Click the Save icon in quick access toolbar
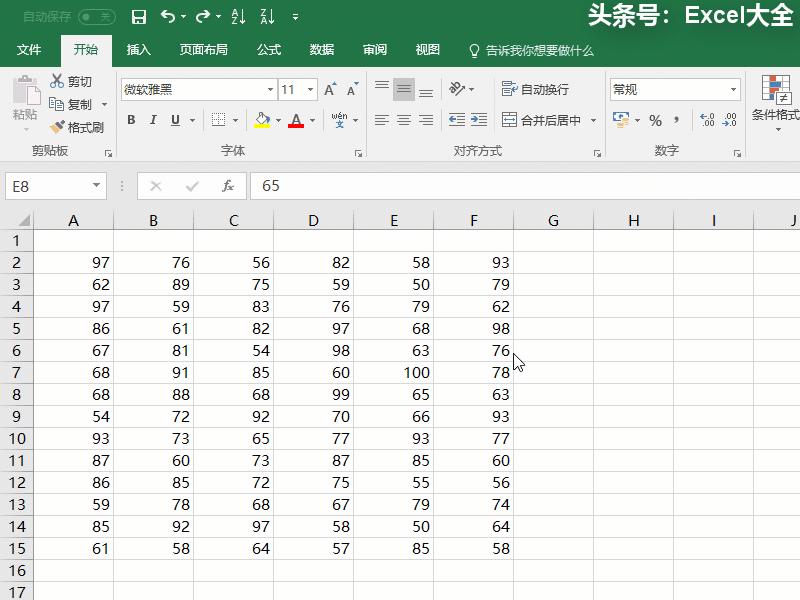 [139, 17]
